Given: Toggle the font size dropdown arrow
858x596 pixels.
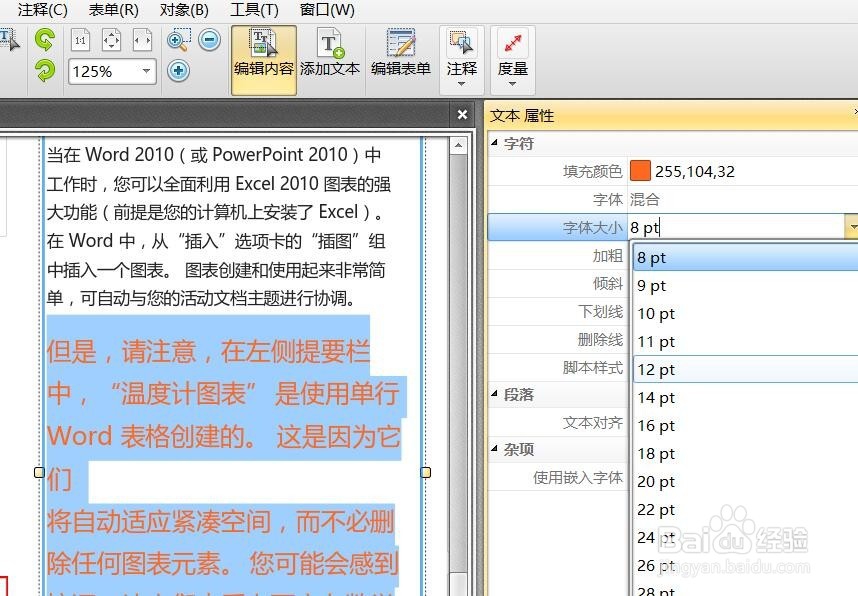Looking at the screenshot, I should (852, 227).
